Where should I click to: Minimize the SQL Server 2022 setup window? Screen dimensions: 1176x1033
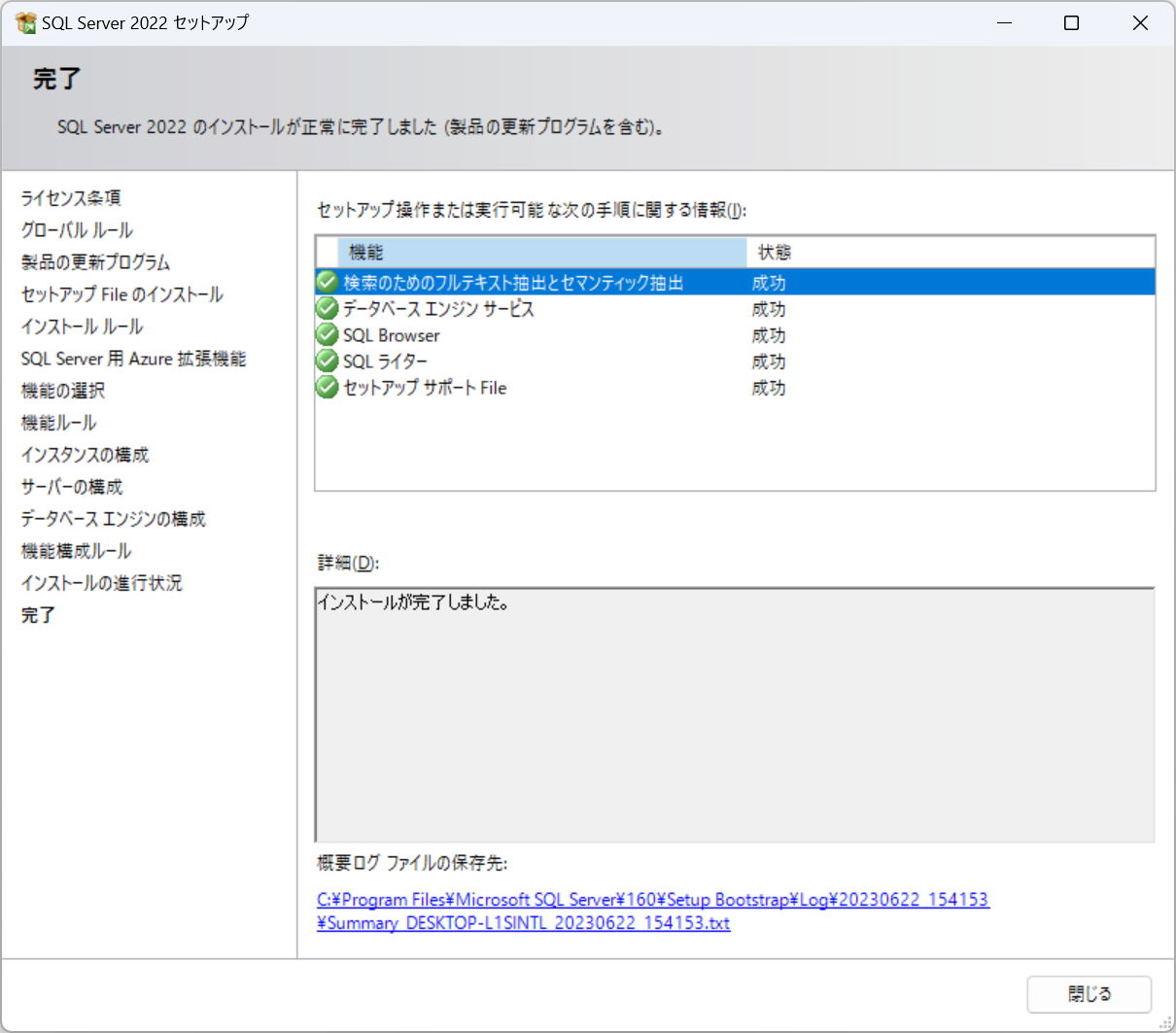point(1005,22)
